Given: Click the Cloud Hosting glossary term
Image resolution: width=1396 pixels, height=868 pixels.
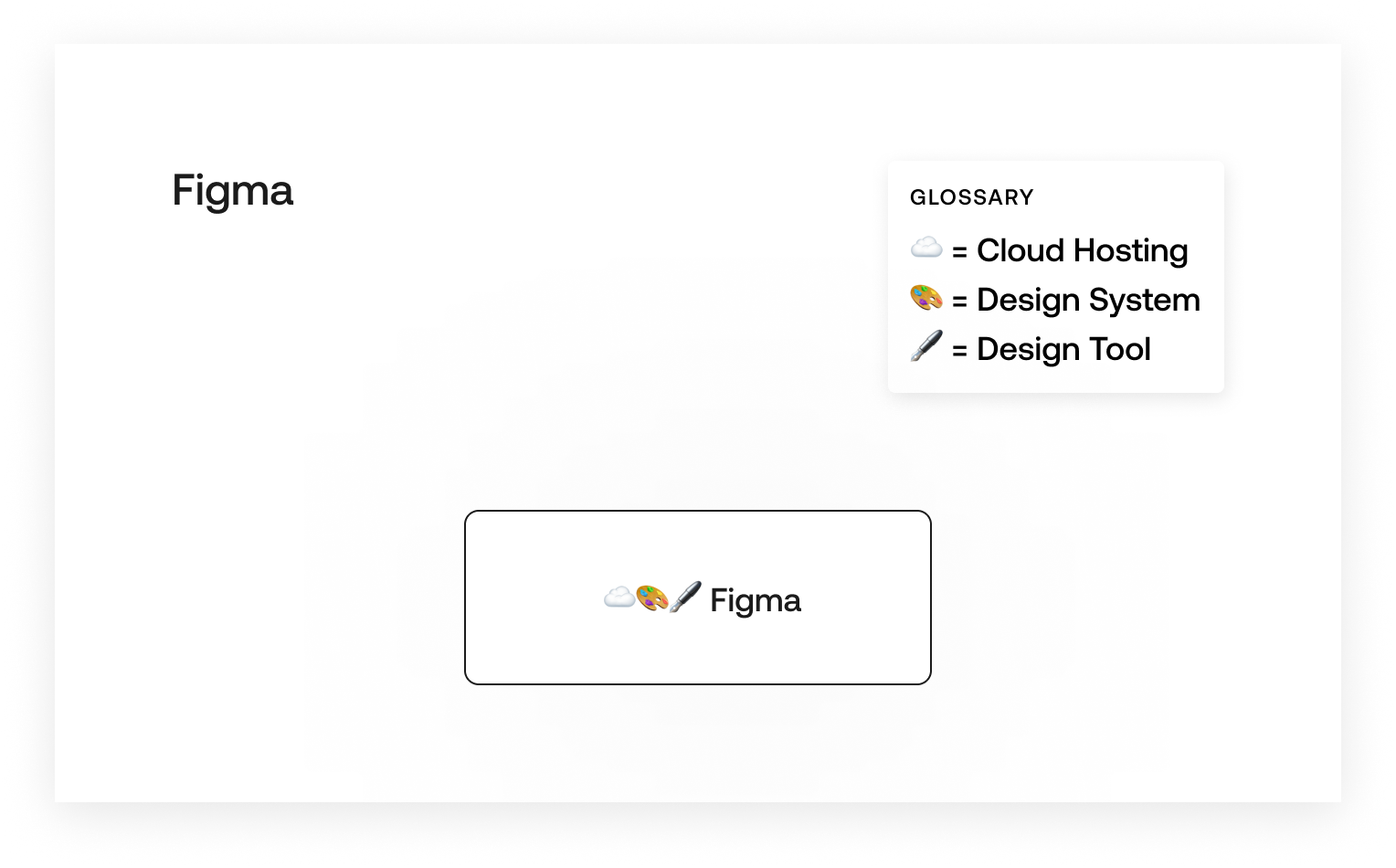Looking at the screenshot, I should tap(1082, 250).
